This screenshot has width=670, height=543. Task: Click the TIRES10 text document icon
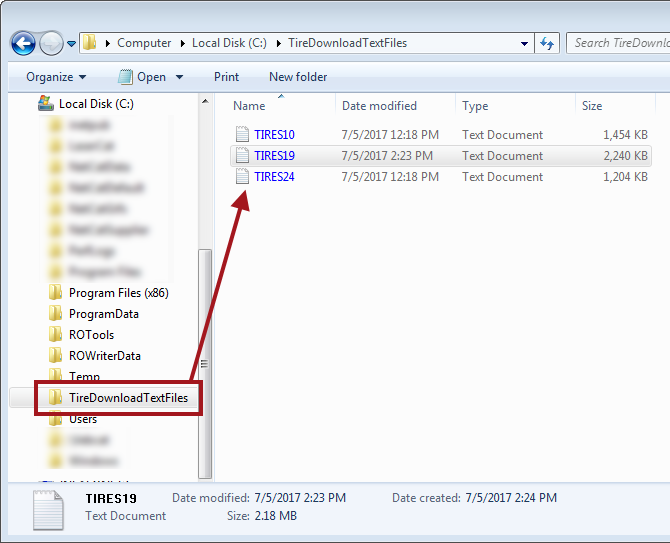242,134
